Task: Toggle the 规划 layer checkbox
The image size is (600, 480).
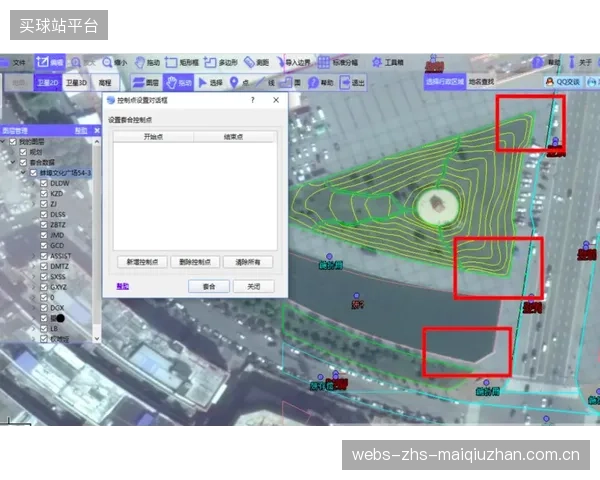Action: (x=23, y=152)
